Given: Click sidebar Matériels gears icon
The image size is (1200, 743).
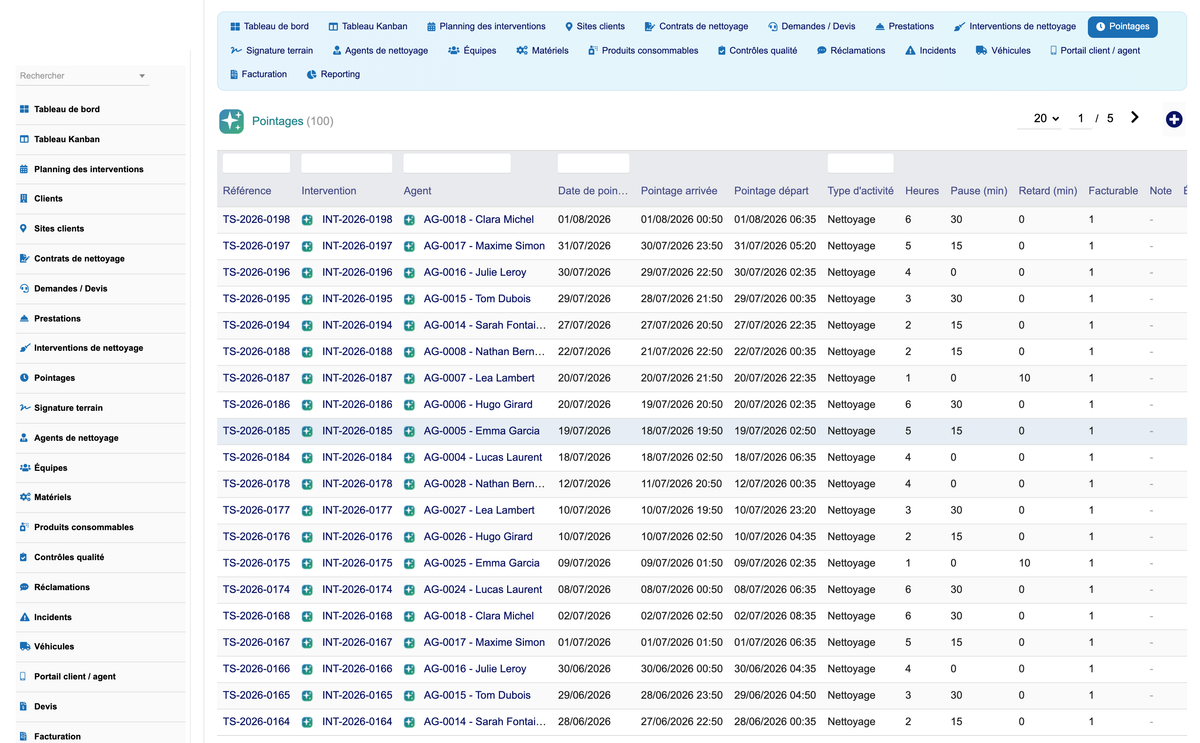Looking at the screenshot, I should click(x=24, y=497).
